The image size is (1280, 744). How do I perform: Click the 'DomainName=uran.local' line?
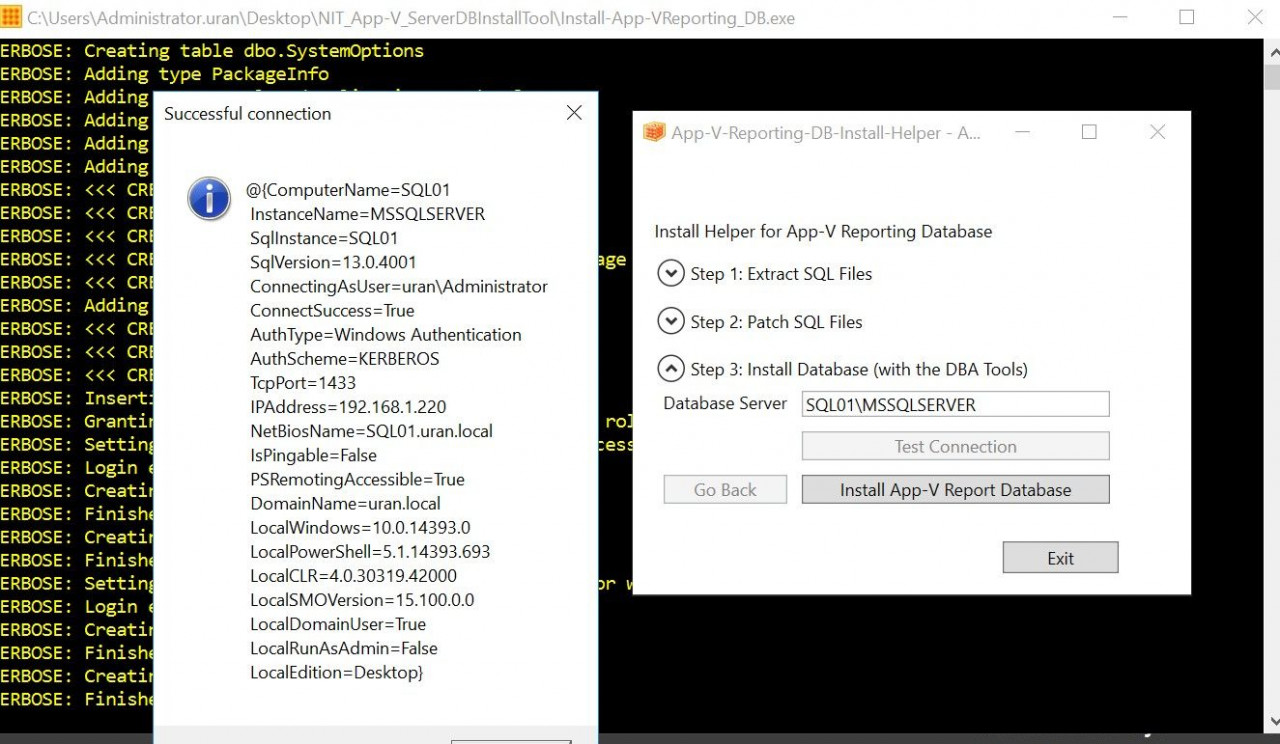point(345,503)
